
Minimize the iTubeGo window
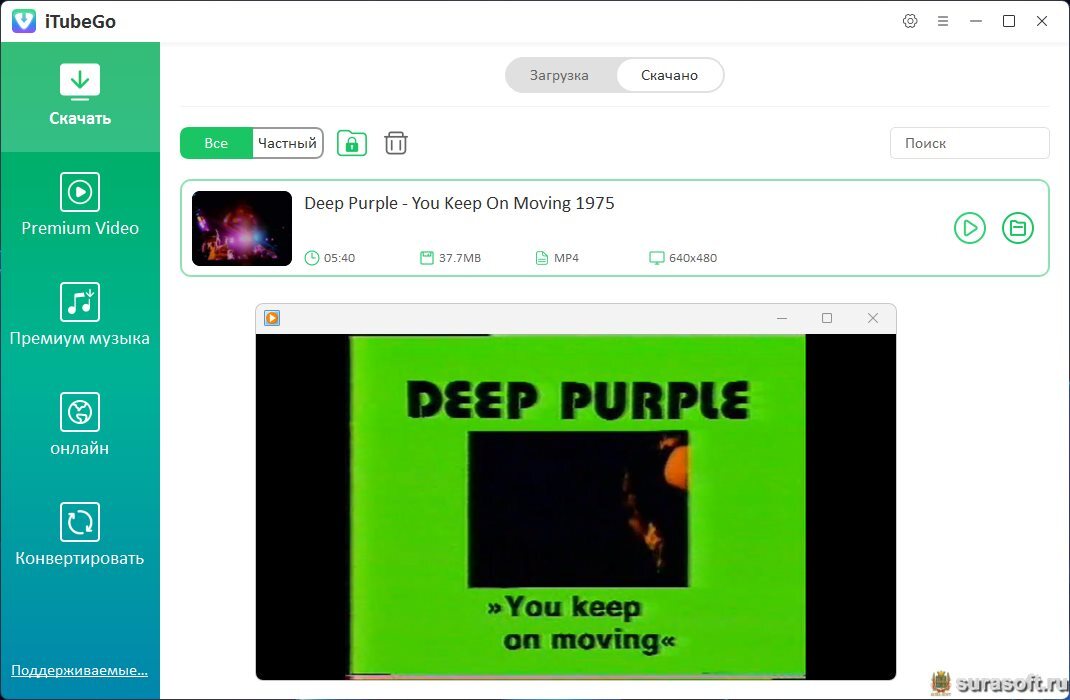976,21
